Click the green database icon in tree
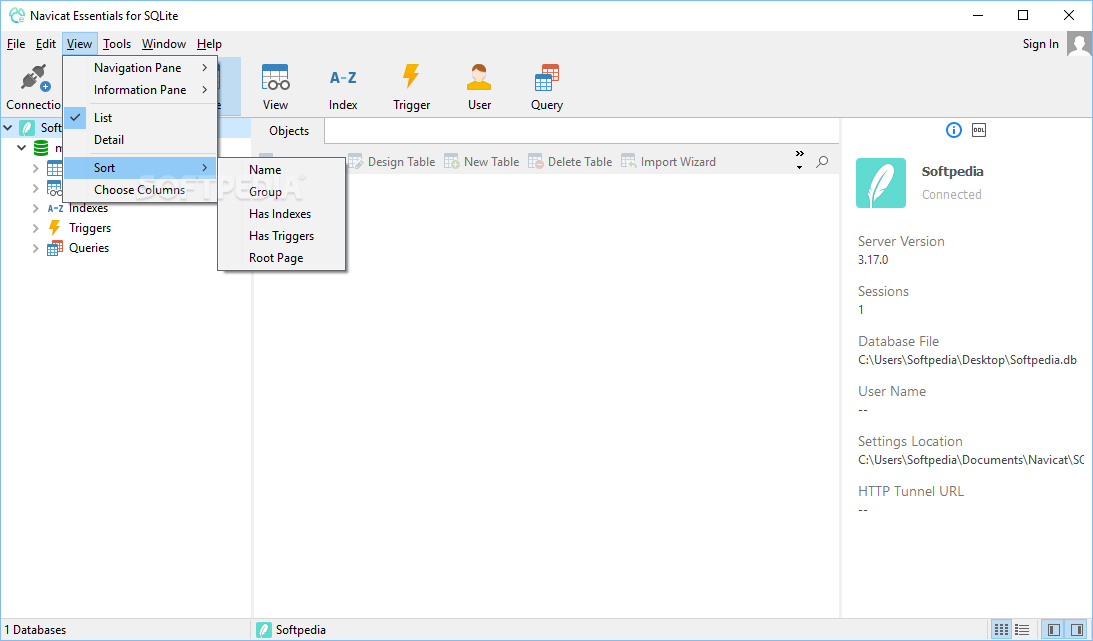Image resolution: width=1093 pixels, height=641 pixels. coord(41,148)
